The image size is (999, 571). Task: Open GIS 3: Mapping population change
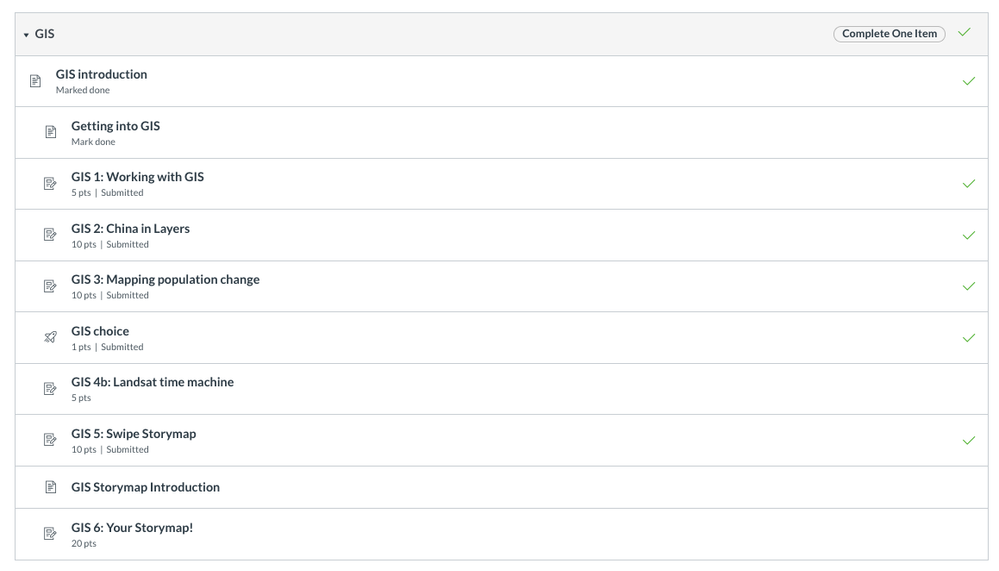[165, 280]
